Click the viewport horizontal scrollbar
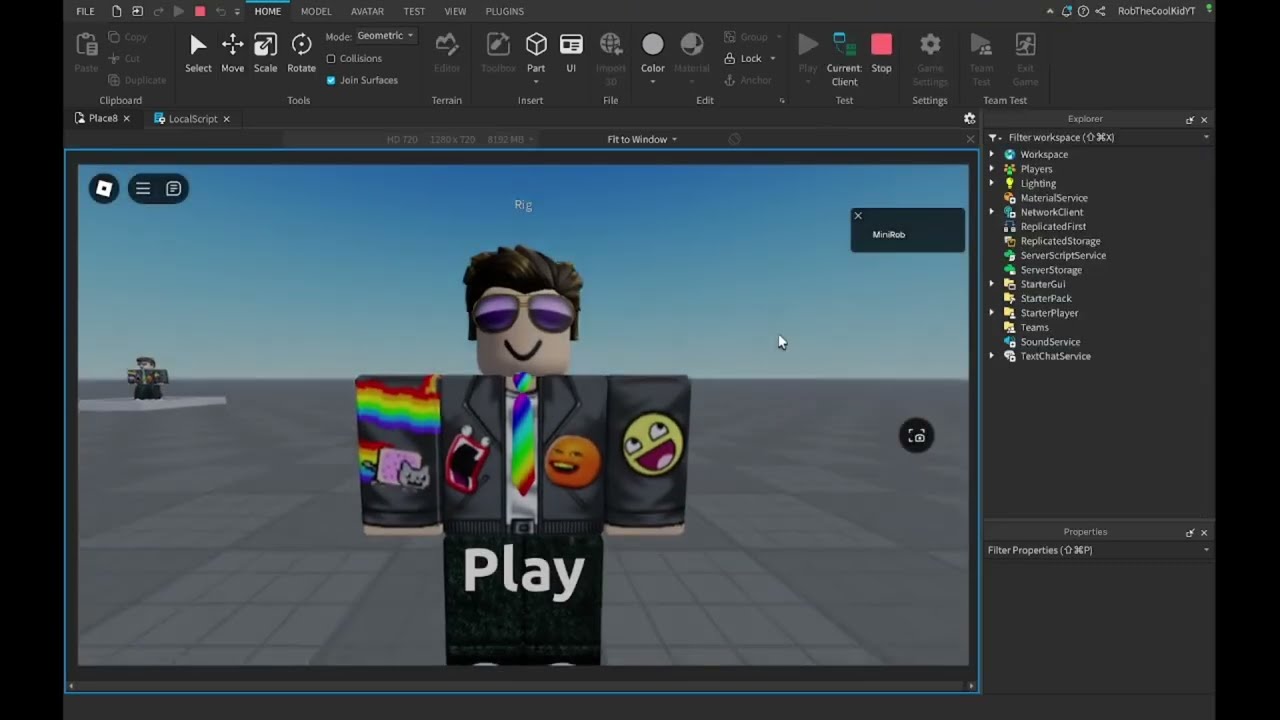1280x720 pixels. [522, 686]
